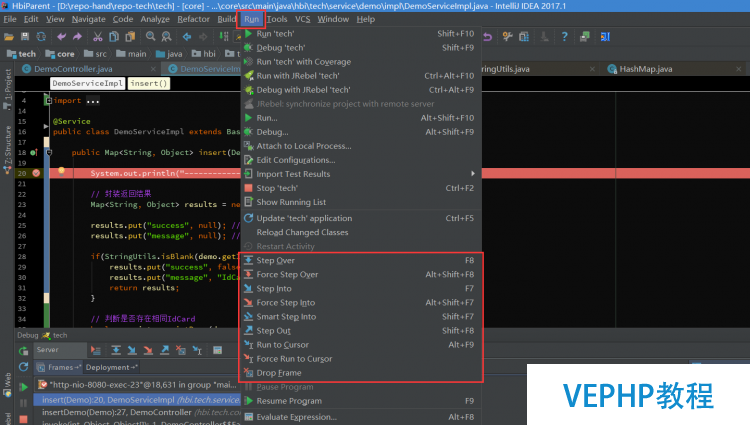
Task: Click red Stop square in debug sidebar
Action: [x=23, y=419]
